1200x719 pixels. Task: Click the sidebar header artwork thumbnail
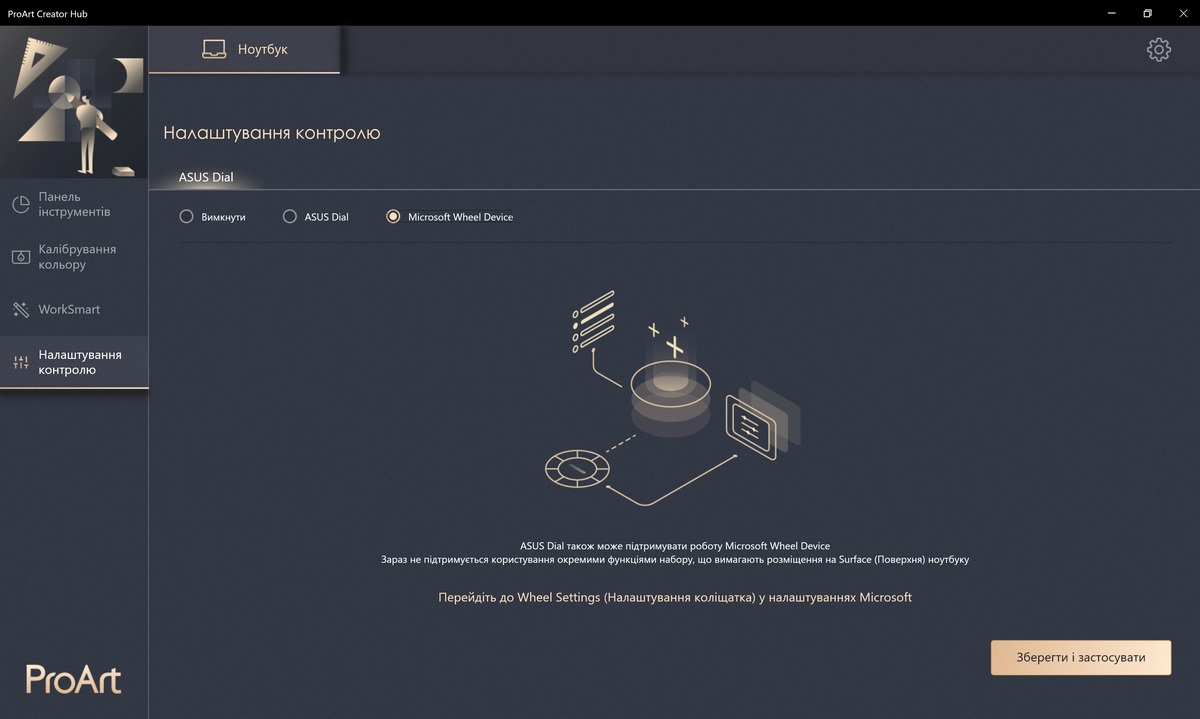(74, 103)
